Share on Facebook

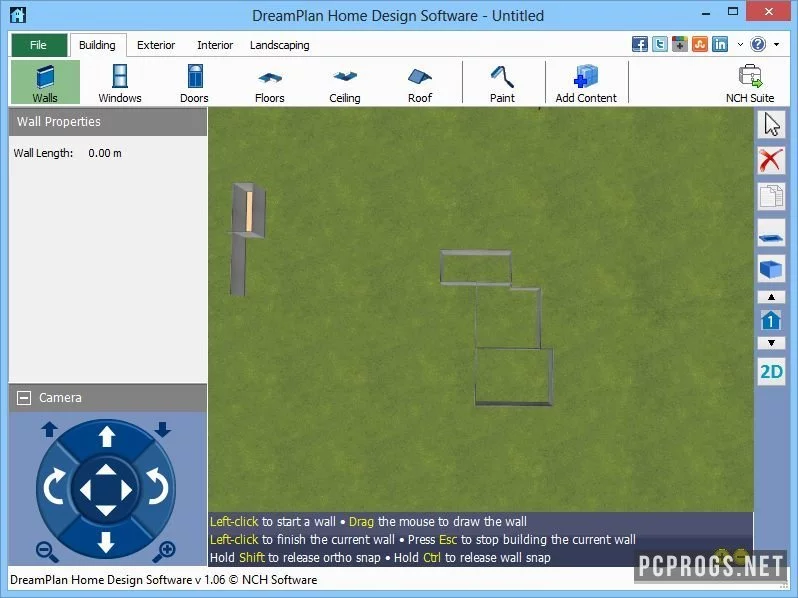pos(640,44)
